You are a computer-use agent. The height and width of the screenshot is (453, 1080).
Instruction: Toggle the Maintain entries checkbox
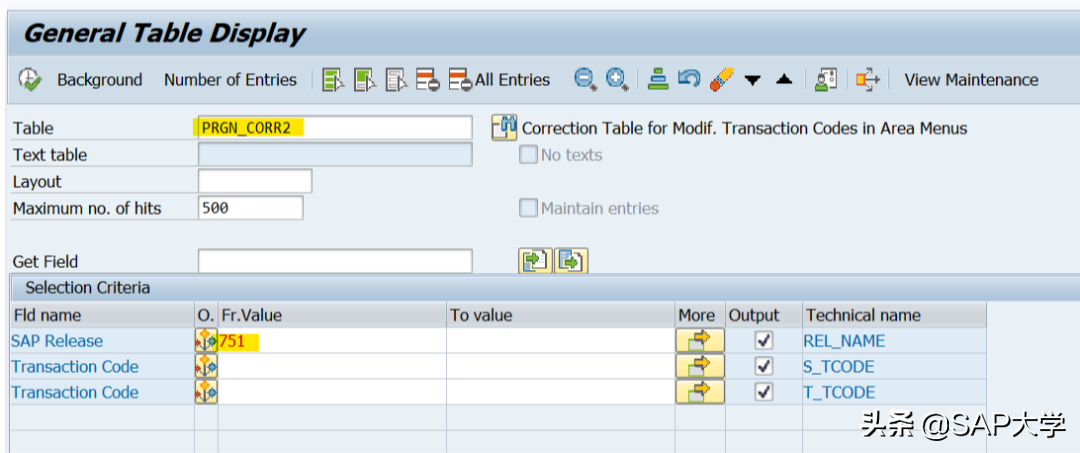coord(528,208)
